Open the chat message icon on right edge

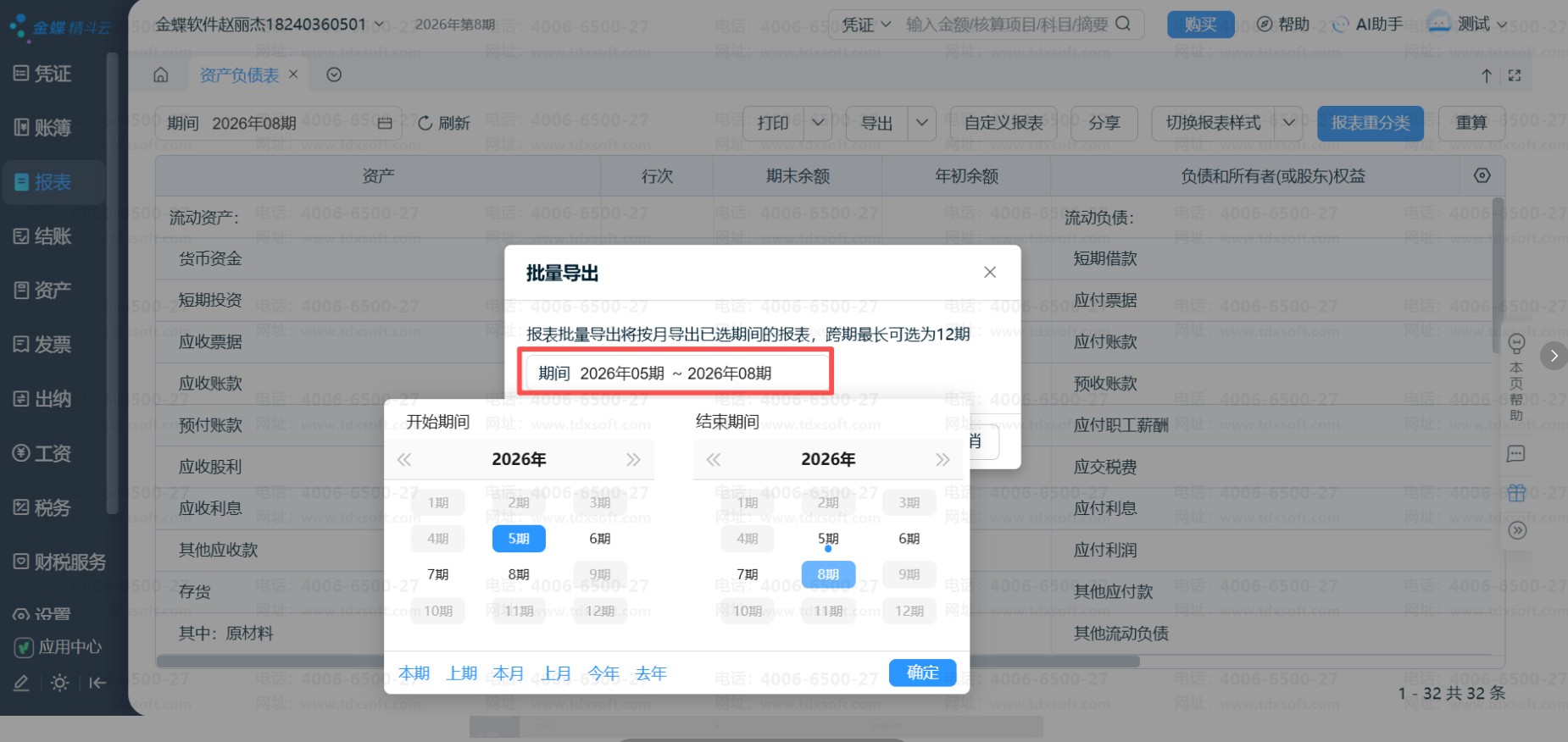click(1516, 454)
